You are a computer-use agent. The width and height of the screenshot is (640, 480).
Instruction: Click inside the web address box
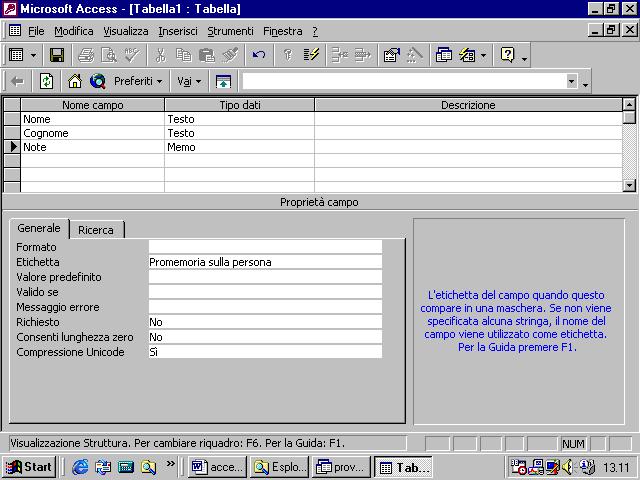404,81
